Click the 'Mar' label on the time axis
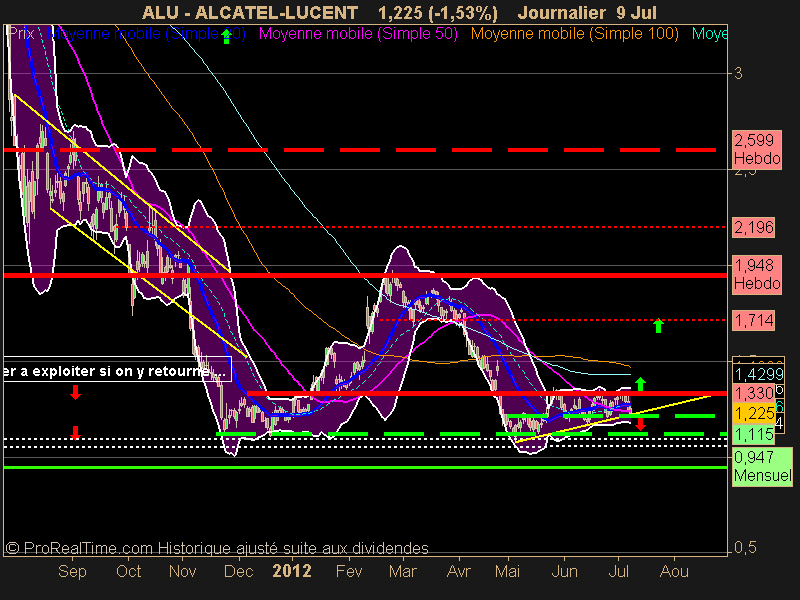The height and width of the screenshot is (600, 800). (403, 571)
